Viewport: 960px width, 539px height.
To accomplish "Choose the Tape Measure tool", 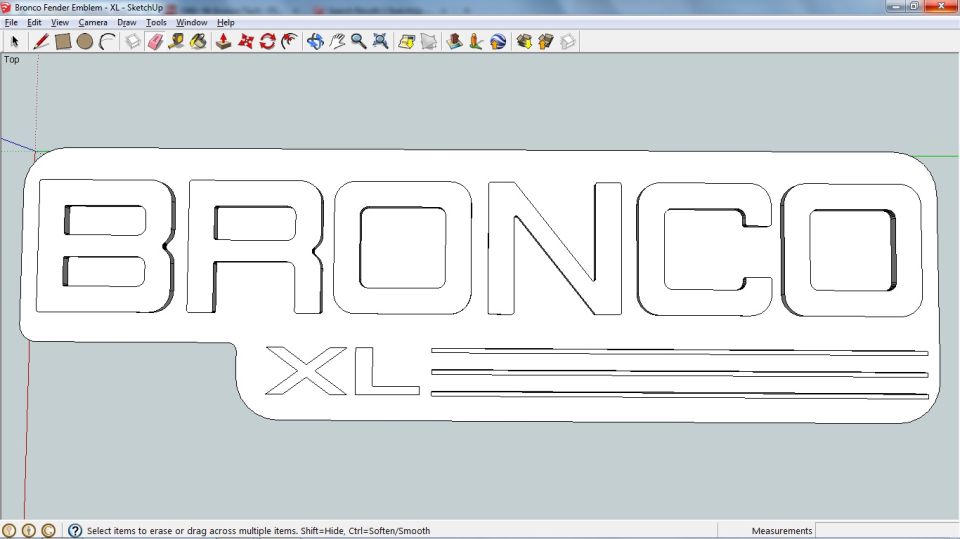I will coord(176,42).
